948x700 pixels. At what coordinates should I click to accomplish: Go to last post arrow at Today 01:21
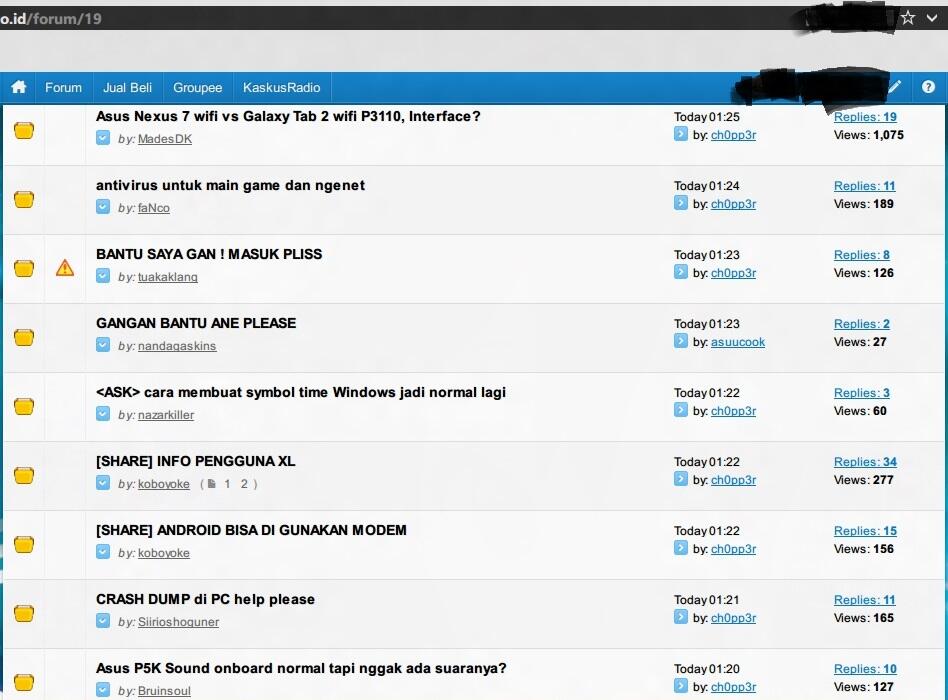(x=681, y=617)
